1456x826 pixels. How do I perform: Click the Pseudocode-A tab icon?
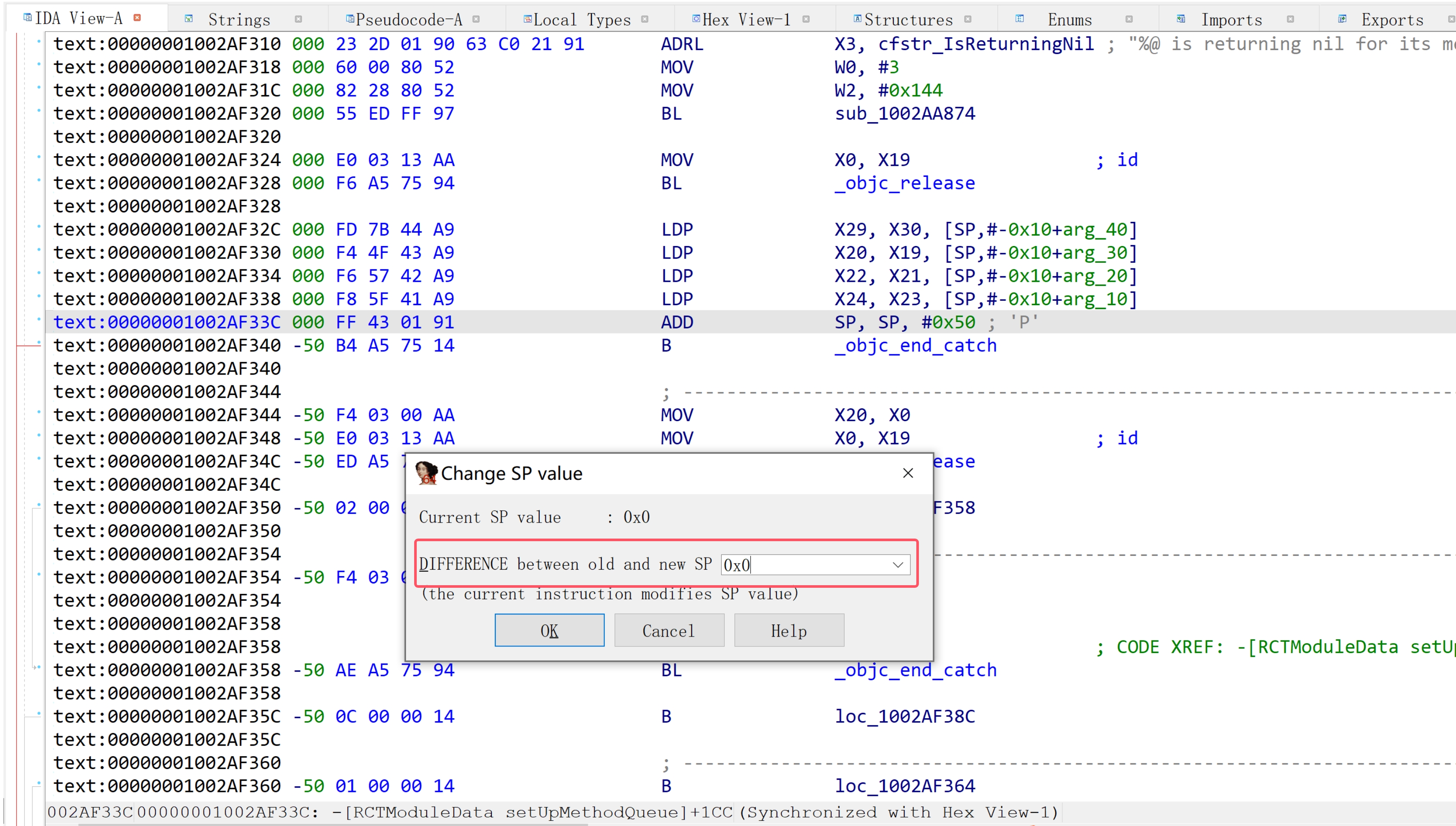click(350, 19)
